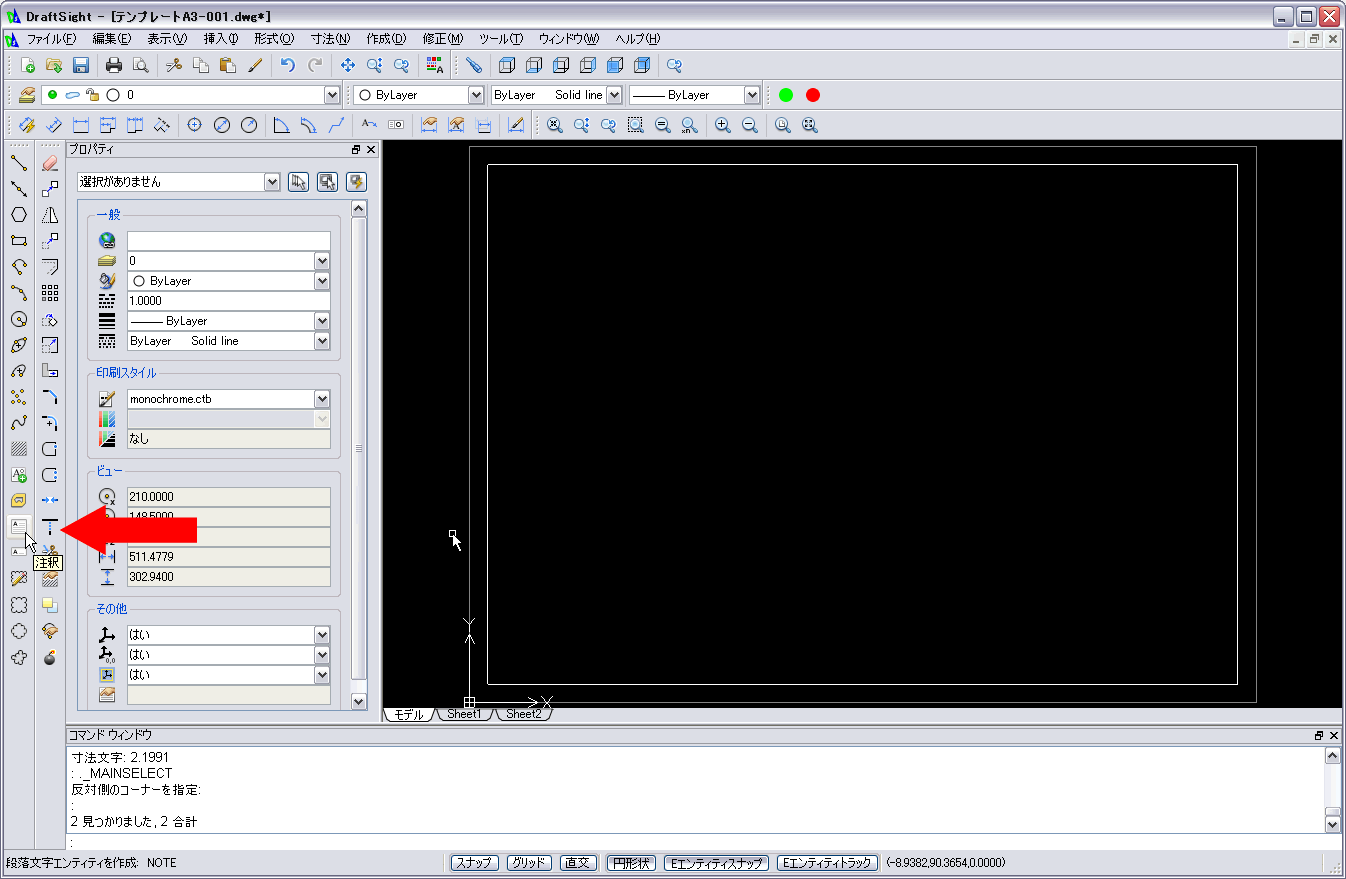Click the Print icon
Viewport: 1346px width, 879px height.
coord(114,66)
